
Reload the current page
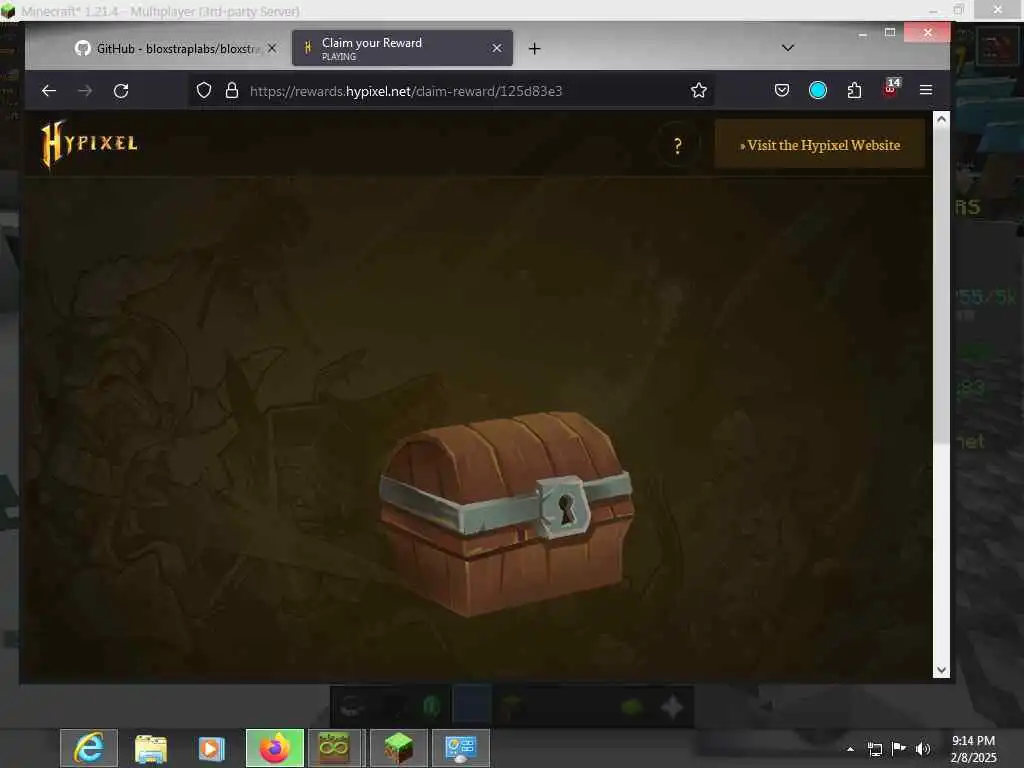click(121, 91)
